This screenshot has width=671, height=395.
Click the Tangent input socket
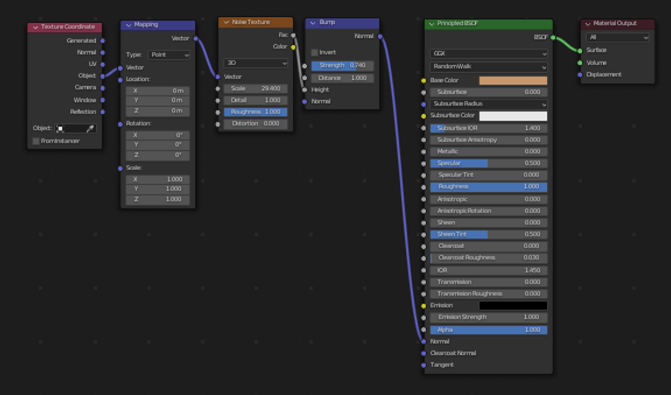[423, 365]
